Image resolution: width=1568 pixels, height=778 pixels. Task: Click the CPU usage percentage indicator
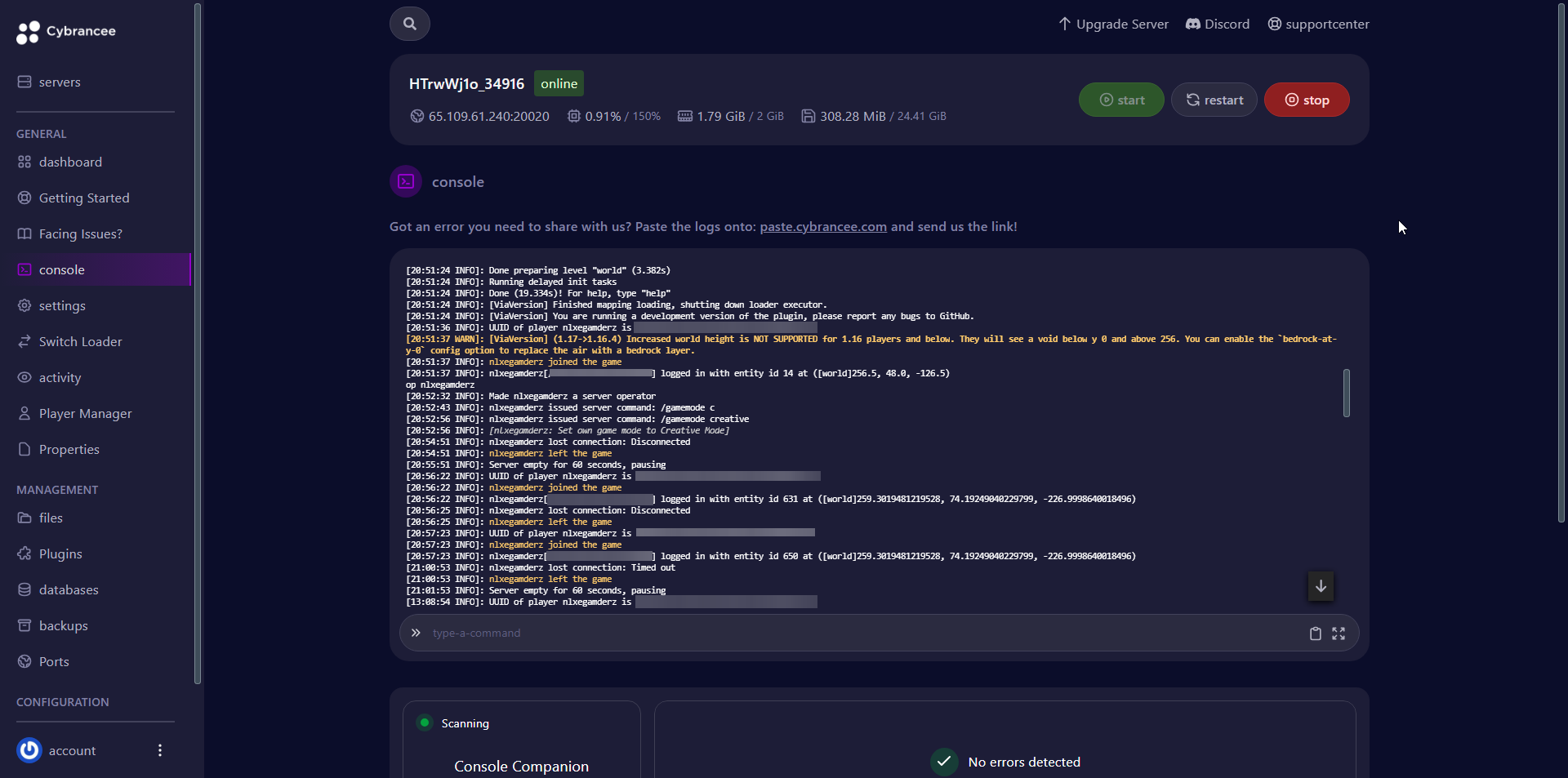(613, 116)
